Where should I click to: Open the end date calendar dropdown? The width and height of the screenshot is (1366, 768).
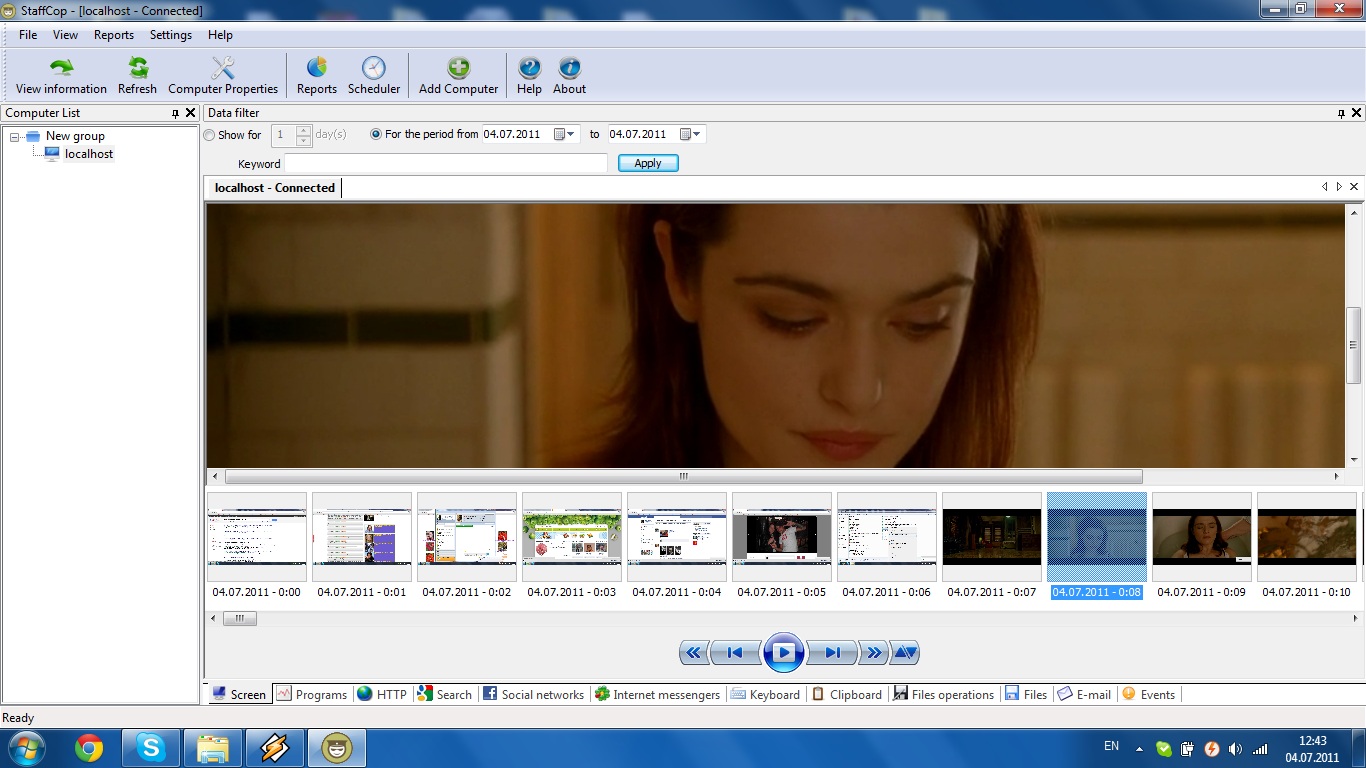(691, 134)
